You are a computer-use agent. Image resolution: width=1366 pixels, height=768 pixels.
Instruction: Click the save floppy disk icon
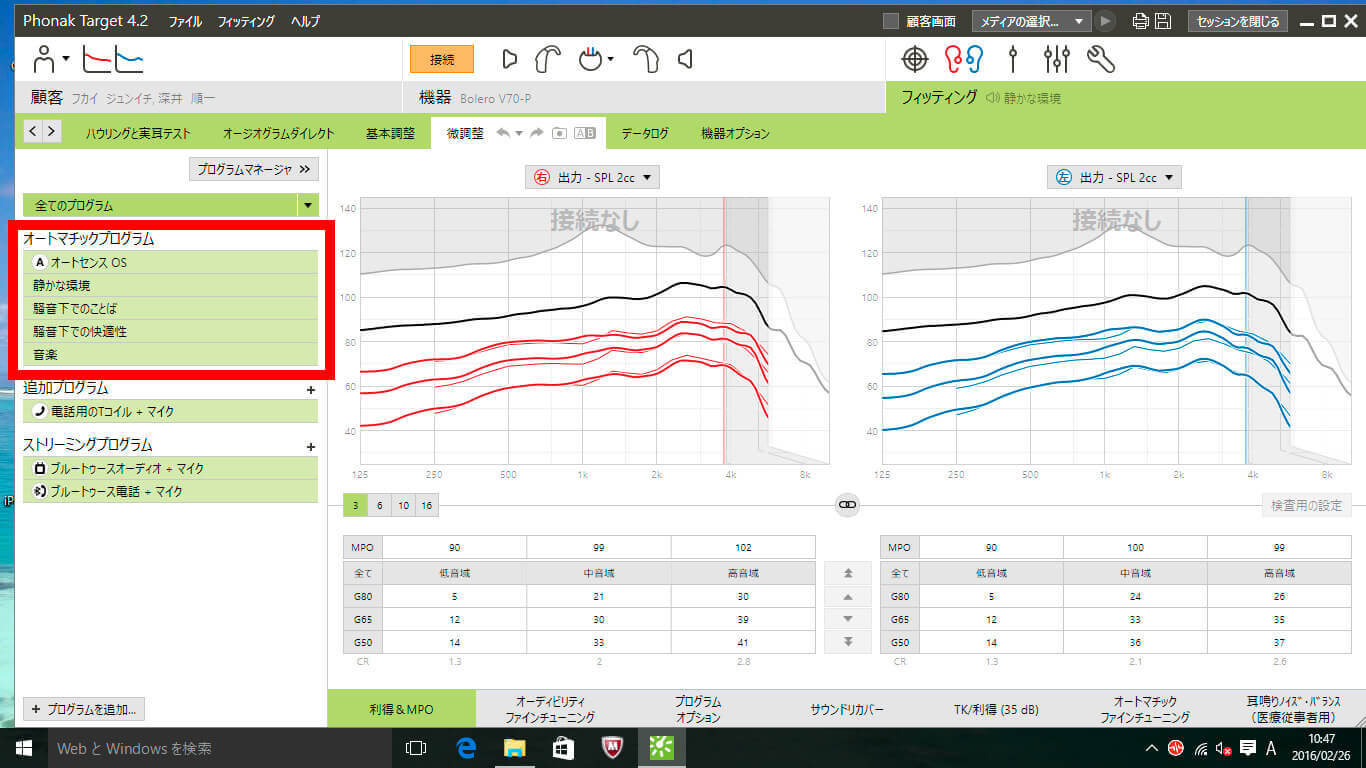click(1164, 21)
